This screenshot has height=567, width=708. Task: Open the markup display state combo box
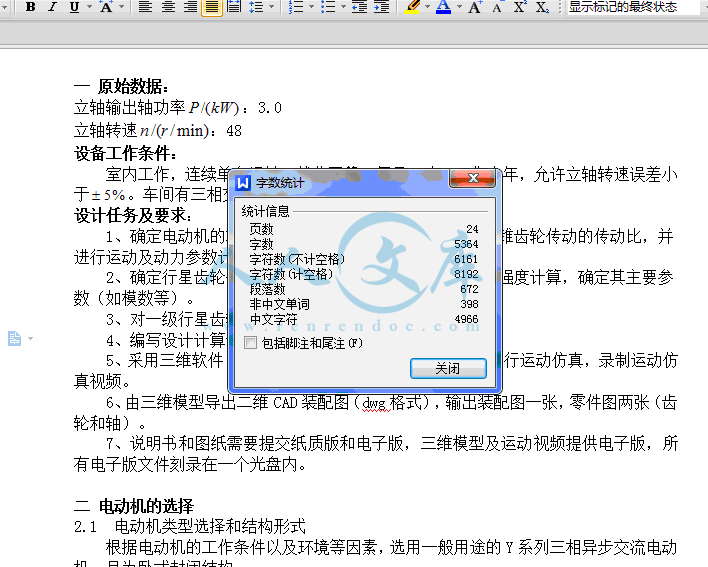pyautogui.click(x=637, y=7)
